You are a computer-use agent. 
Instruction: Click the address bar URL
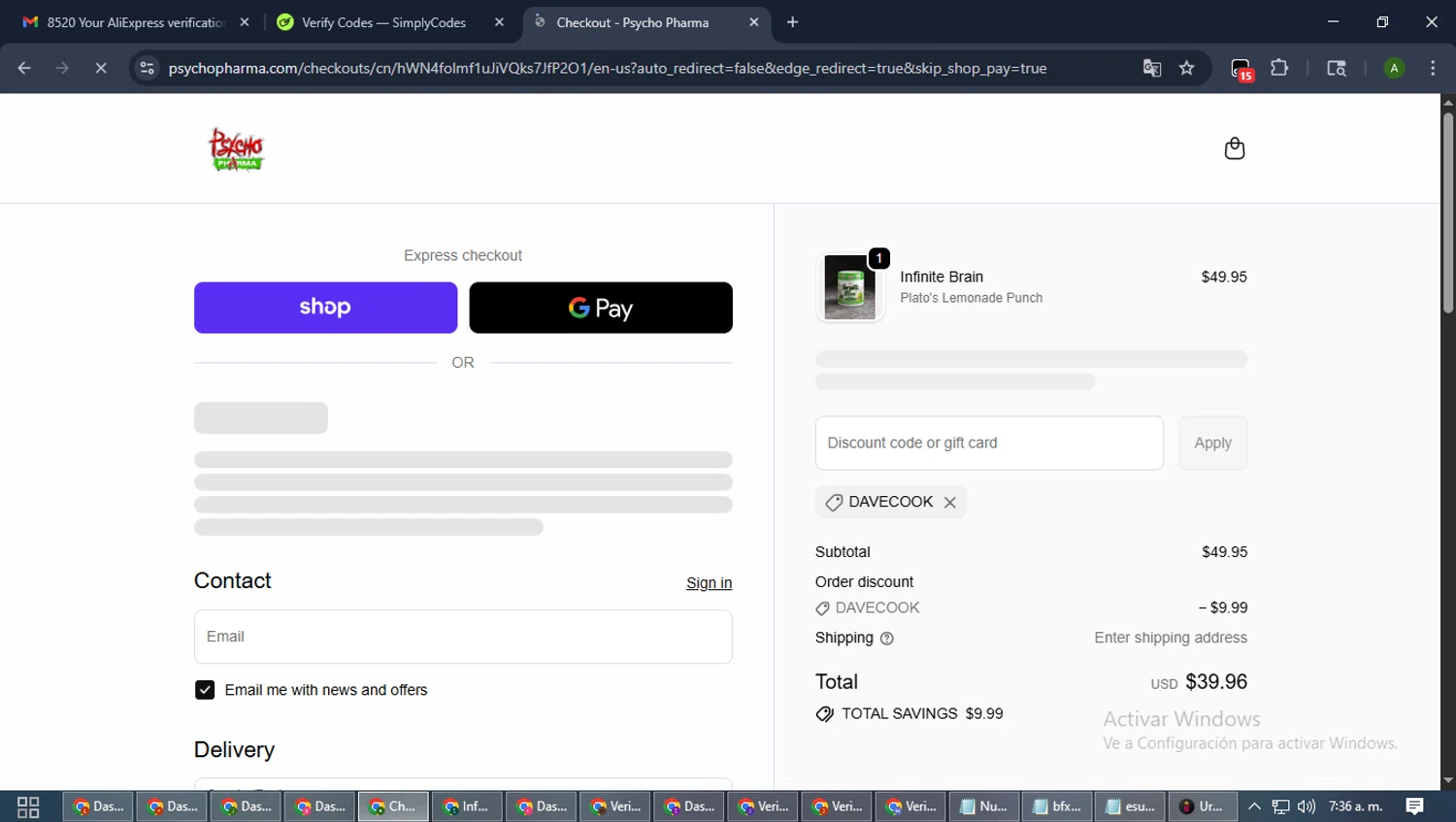tap(608, 68)
